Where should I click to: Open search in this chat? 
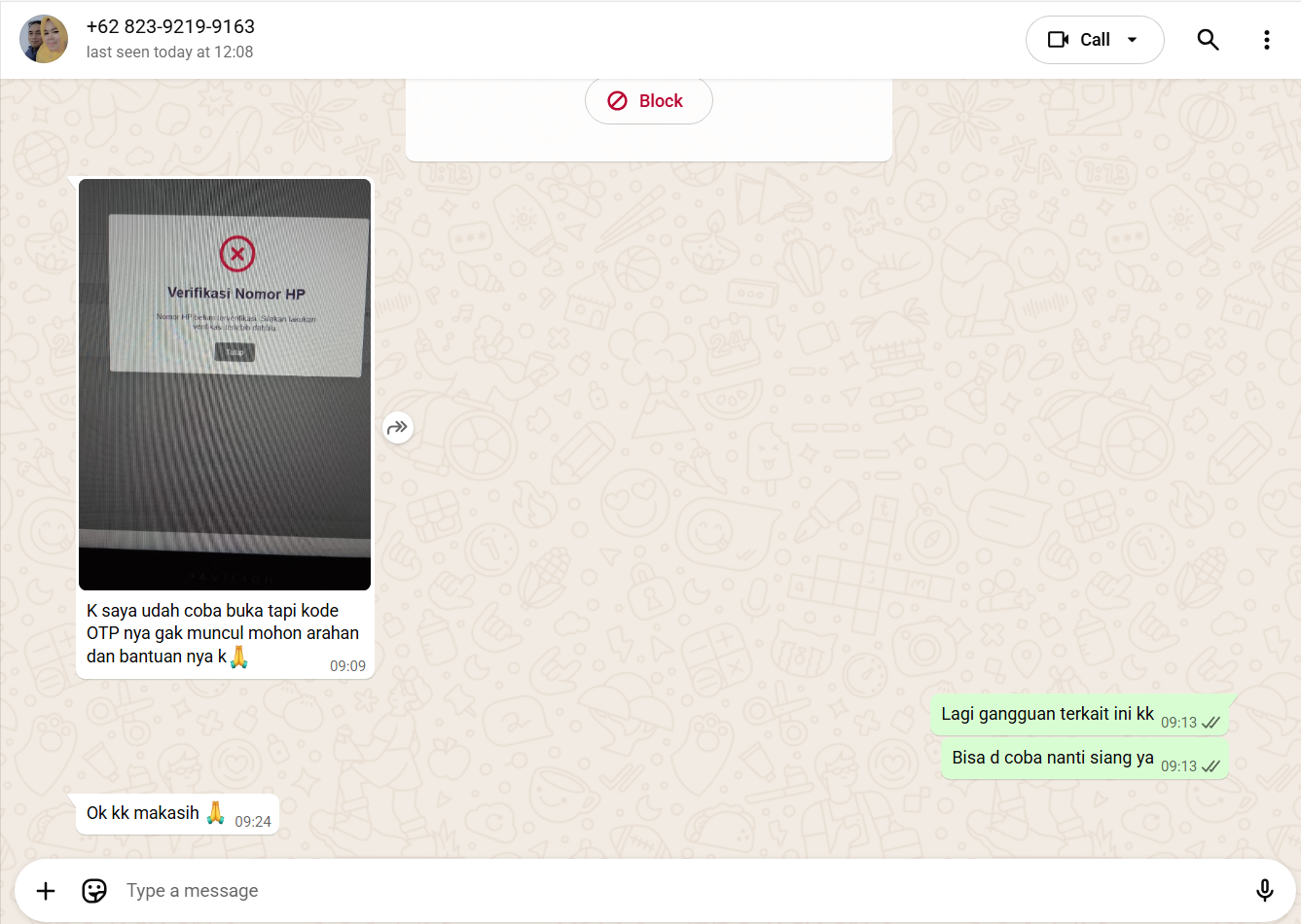coord(1208,40)
